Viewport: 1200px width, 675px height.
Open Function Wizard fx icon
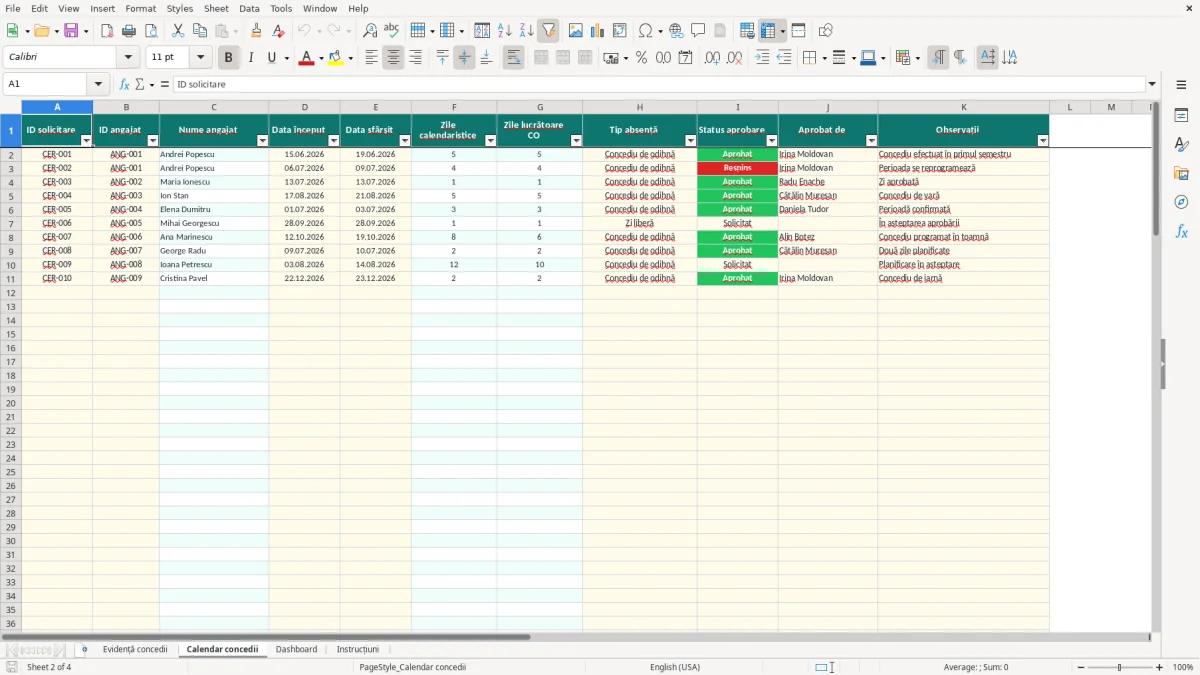[x=124, y=84]
